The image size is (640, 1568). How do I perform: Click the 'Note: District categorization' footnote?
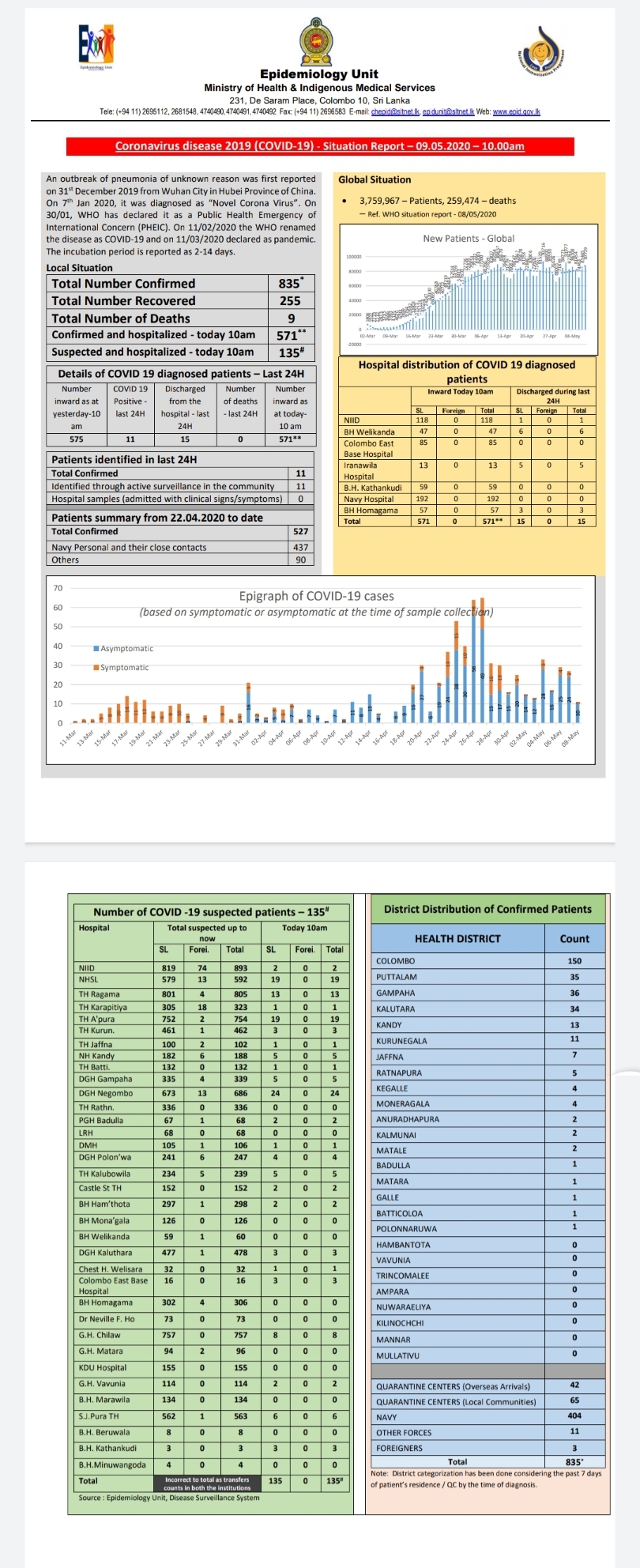point(486,1479)
